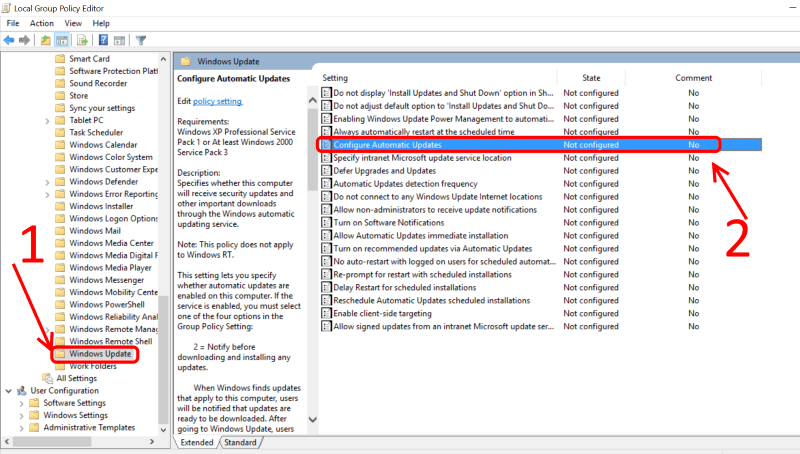Viewport: 800px width, 454px height.
Task: Toggle the Show/Hide Console Tree icon
Action: [62, 40]
